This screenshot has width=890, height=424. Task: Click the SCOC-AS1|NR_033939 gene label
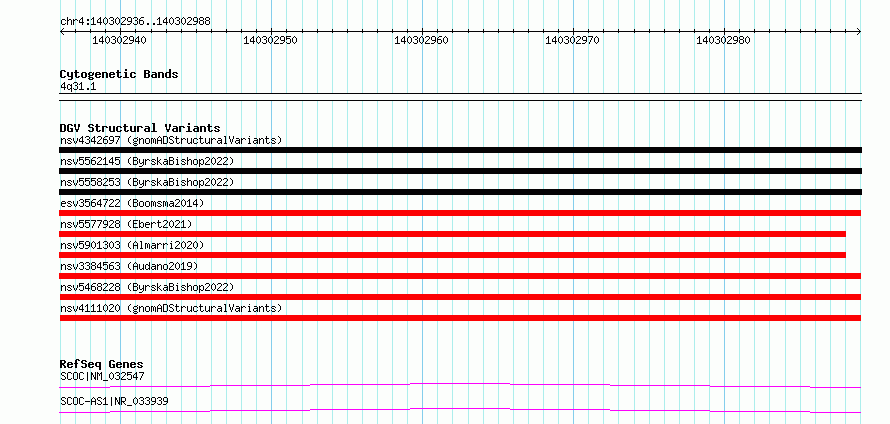click(x=114, y=401)
